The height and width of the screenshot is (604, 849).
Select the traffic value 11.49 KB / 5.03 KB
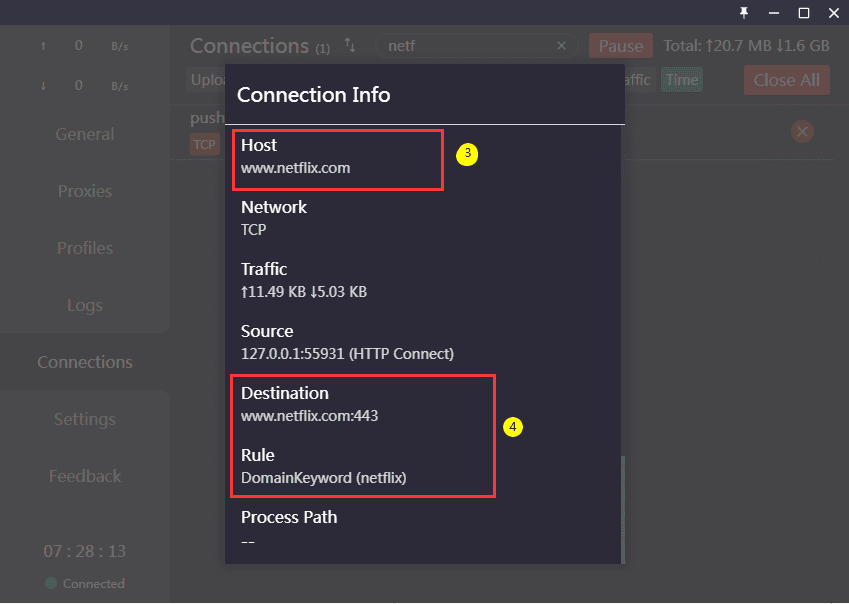point(304,292)
